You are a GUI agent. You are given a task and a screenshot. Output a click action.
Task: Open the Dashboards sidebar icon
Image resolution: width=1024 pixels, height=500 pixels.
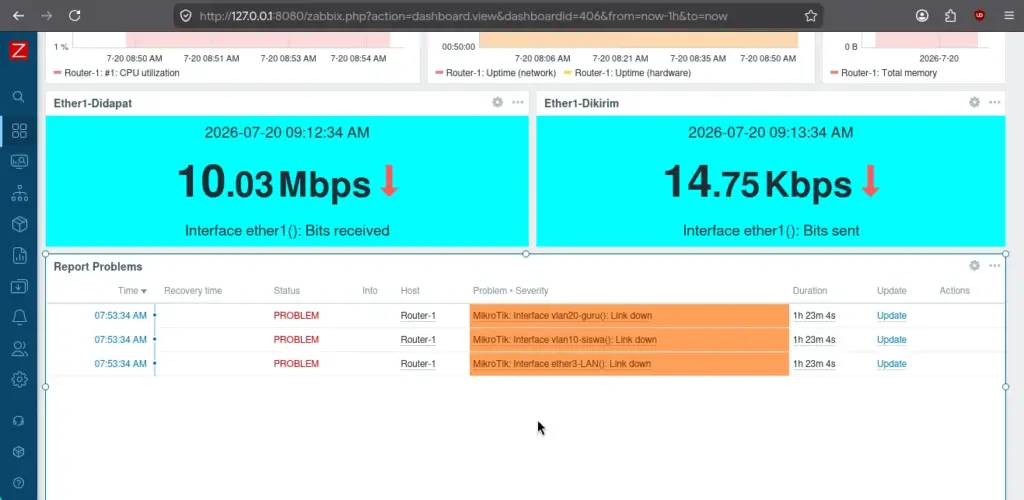pyautogui.click(x=19, y=131)
